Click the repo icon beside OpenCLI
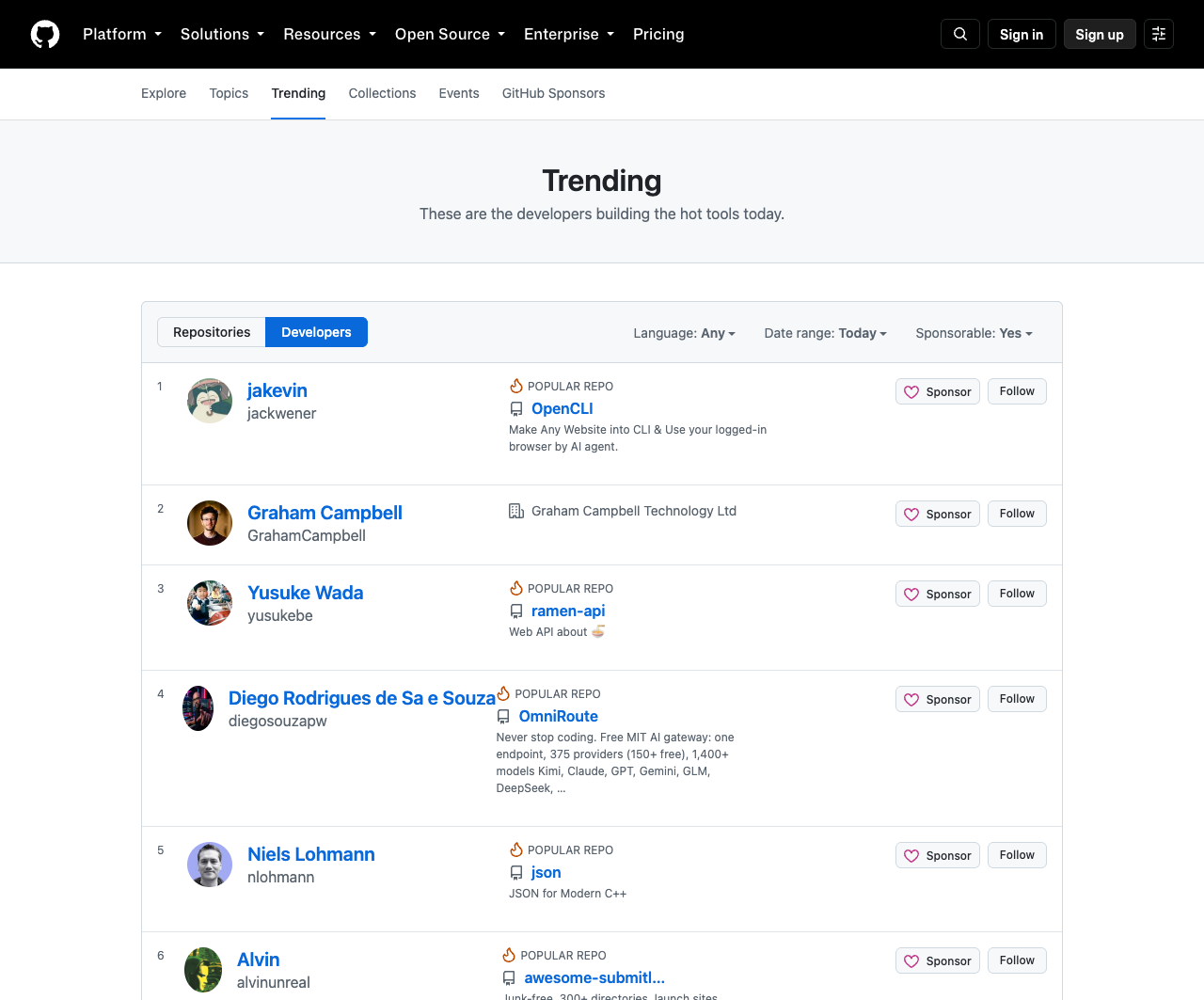 (516, 409)
